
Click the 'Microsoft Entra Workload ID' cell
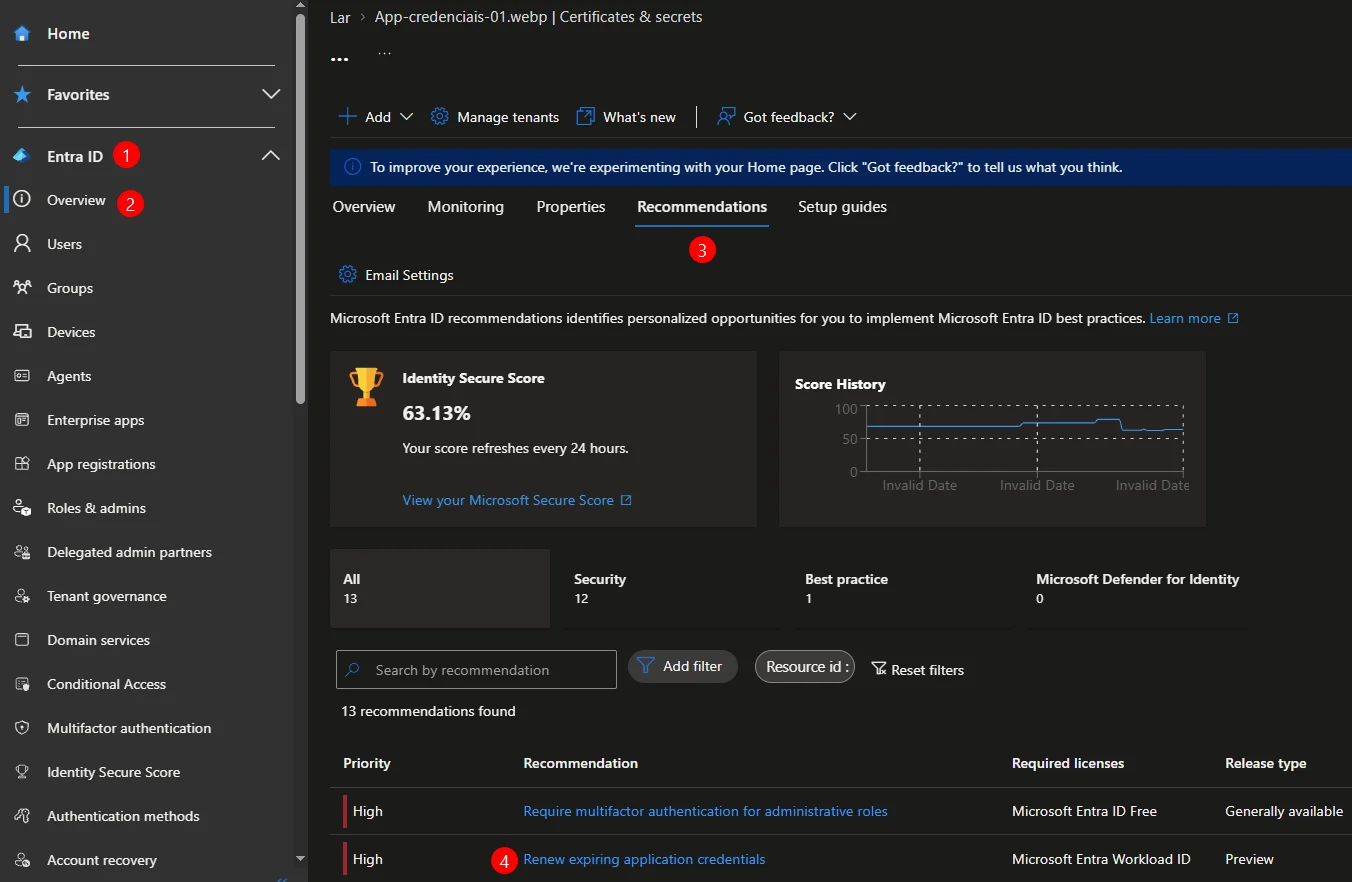pos(1101,859)
